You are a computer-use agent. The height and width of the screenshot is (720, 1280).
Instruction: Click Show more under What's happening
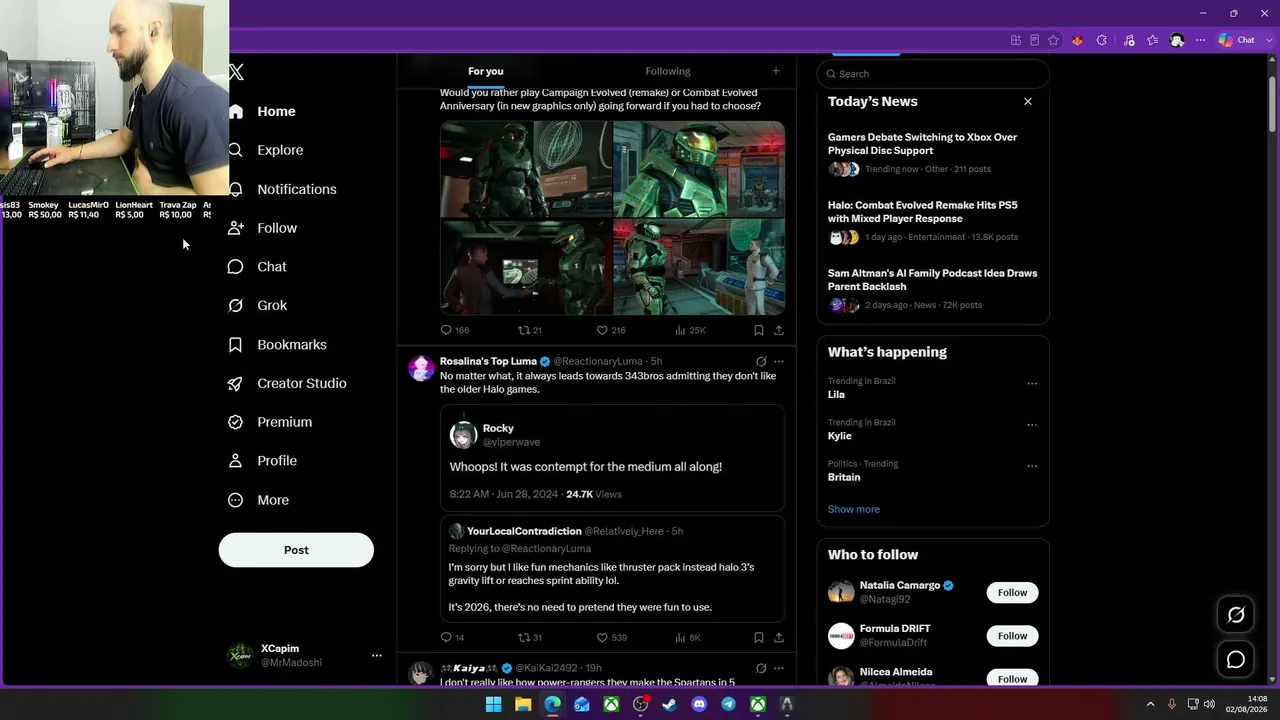tap(854, 509)
